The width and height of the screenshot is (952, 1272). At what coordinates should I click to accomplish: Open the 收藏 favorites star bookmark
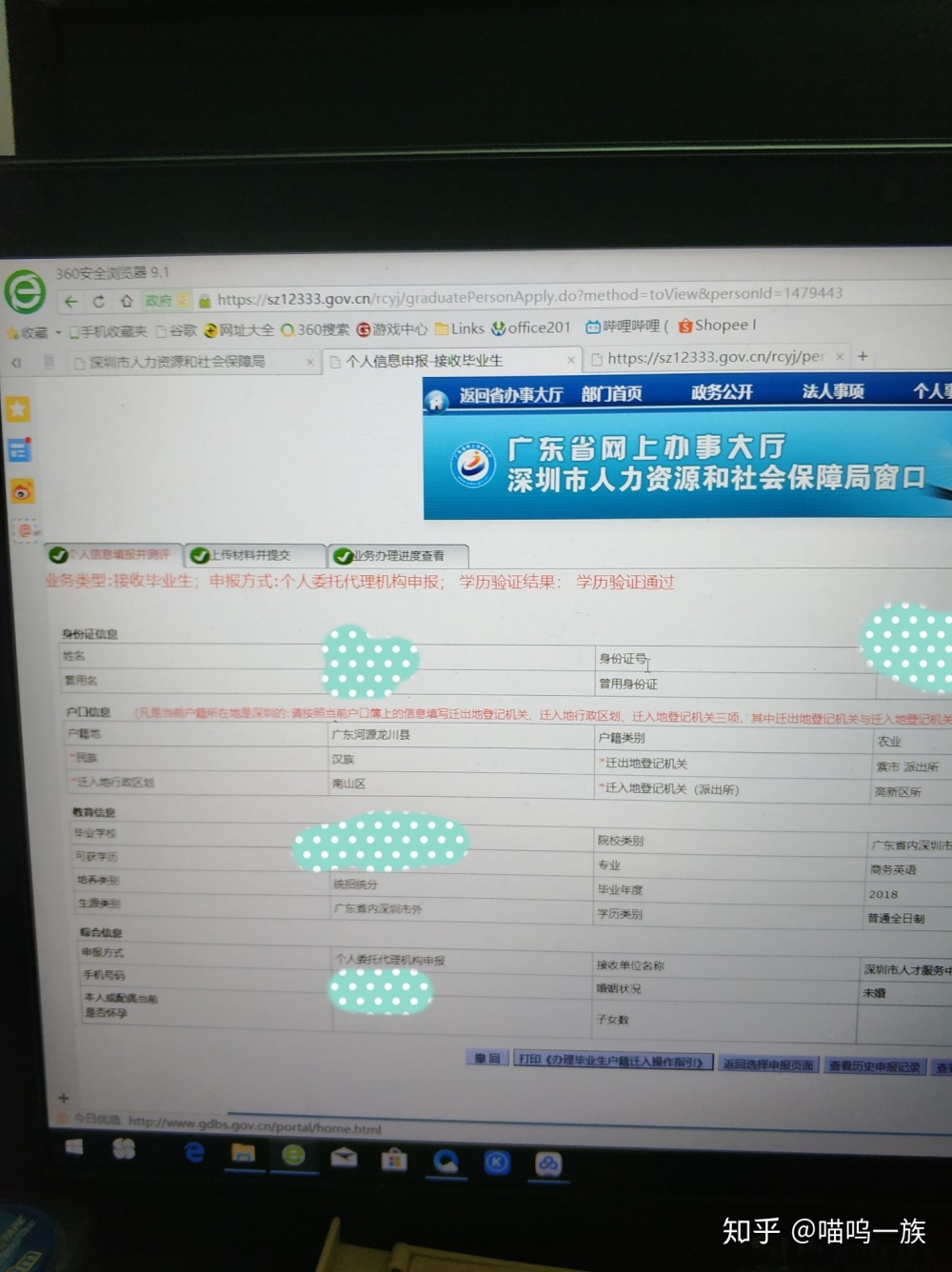coord(28,332)
